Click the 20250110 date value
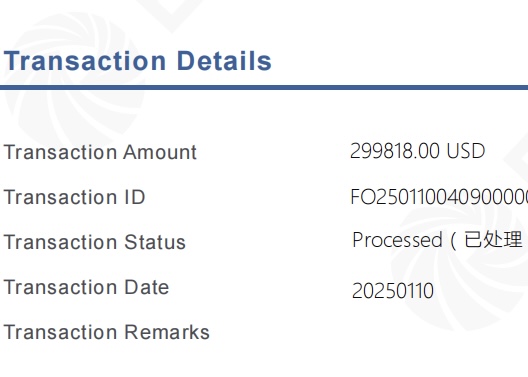The width and height of the screenshot is (528, 377). [x=393, y=291]
